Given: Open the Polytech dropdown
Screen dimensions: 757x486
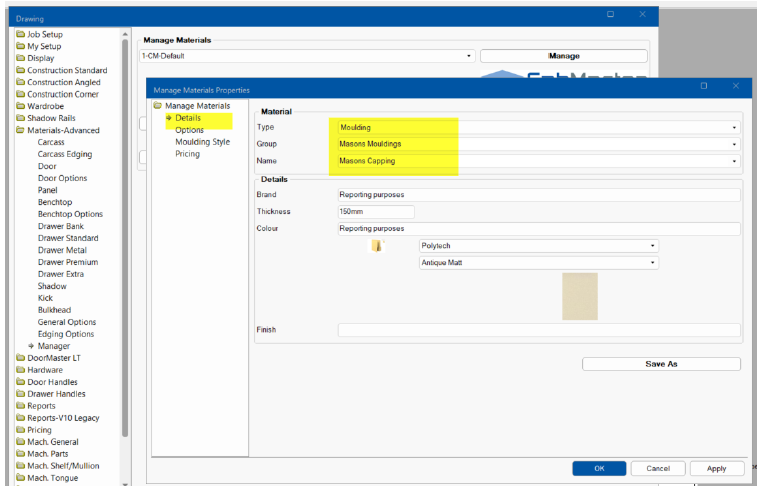Looking at the screenshot, I should (x=539, y=246).
